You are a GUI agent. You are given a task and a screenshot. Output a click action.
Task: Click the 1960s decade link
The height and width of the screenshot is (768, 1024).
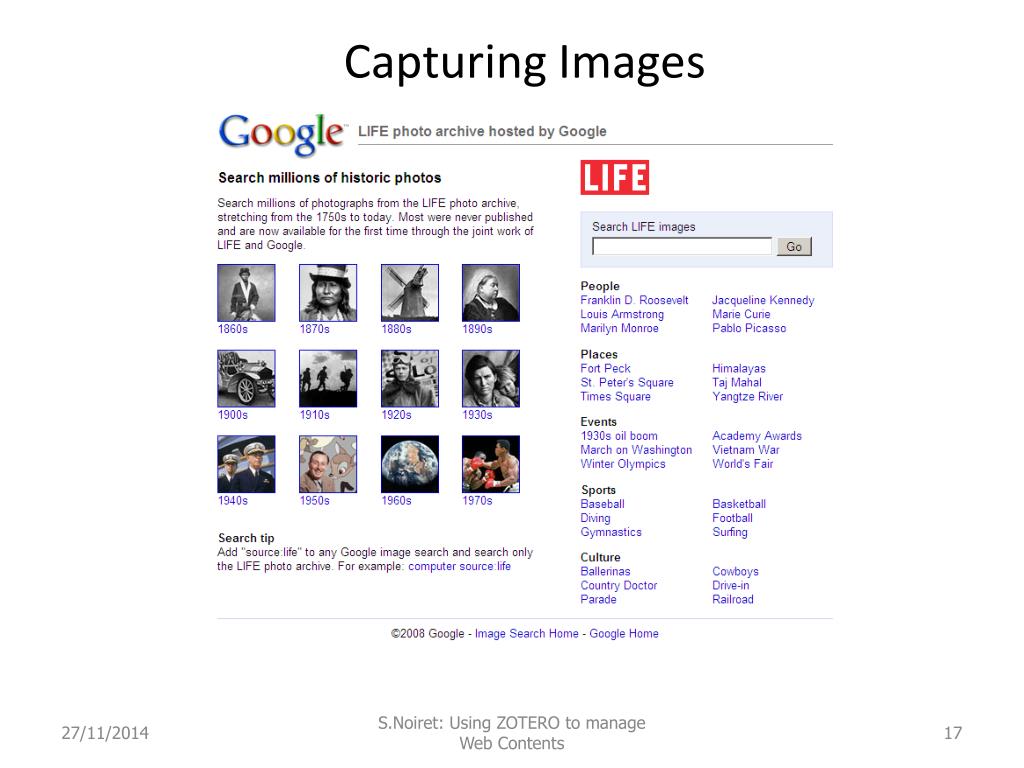pos(396,500)
